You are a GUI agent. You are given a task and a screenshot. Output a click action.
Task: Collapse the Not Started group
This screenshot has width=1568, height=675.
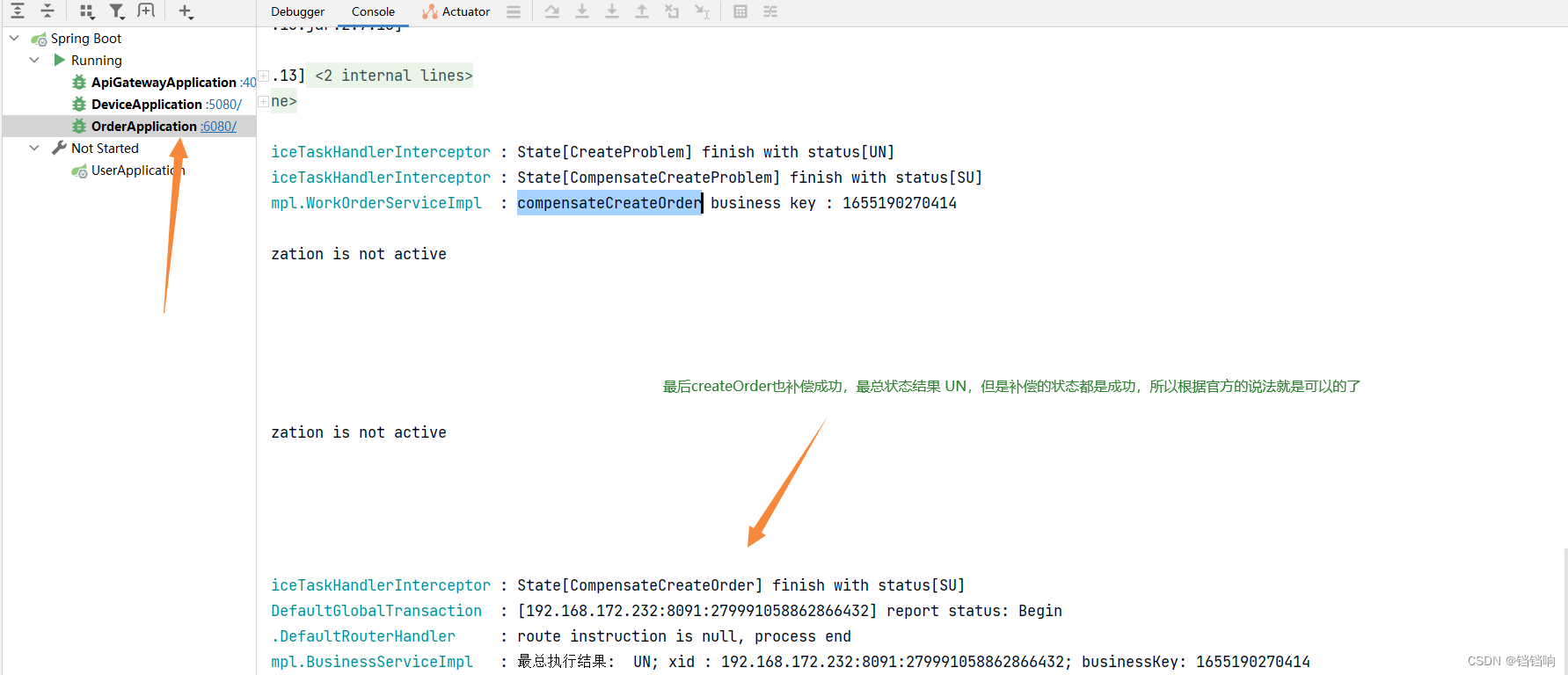(x=34, y=148)
